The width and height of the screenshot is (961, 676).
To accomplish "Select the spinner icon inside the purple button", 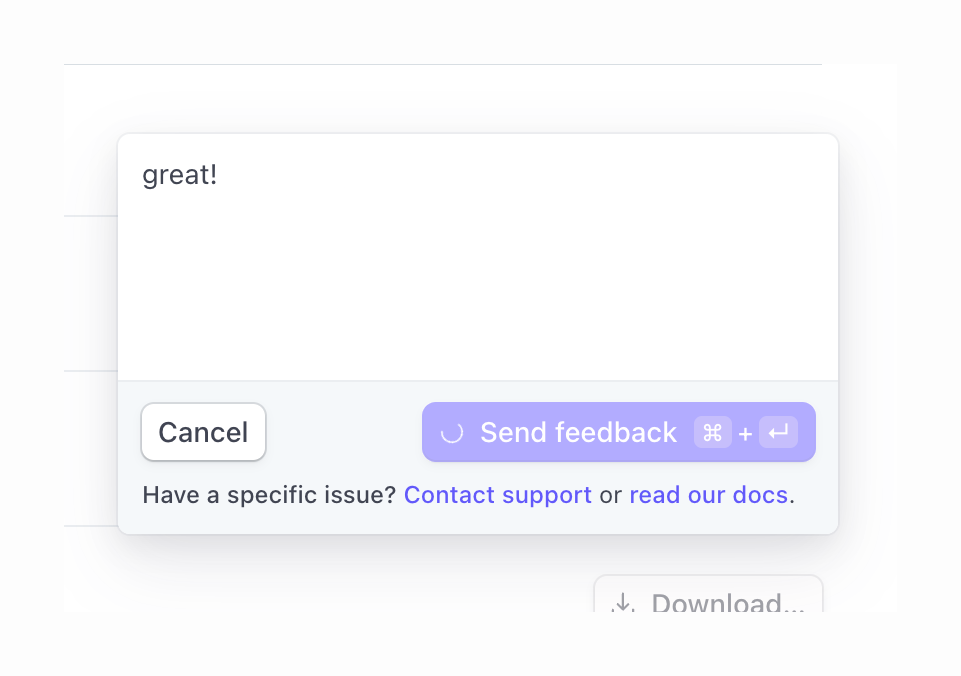I will (452, 432).
